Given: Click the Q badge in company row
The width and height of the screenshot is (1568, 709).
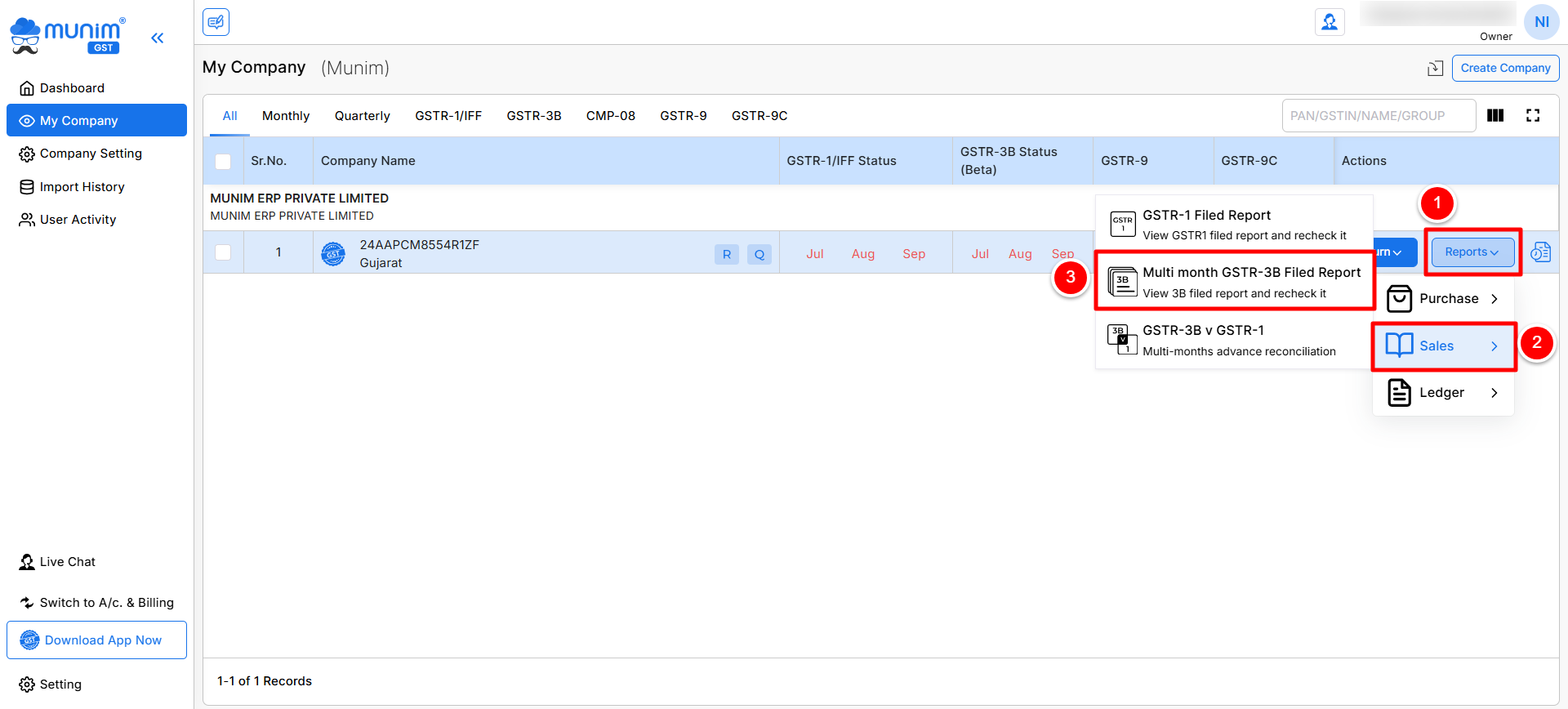Looking at the screenshot, I should (x=759, y=254).
